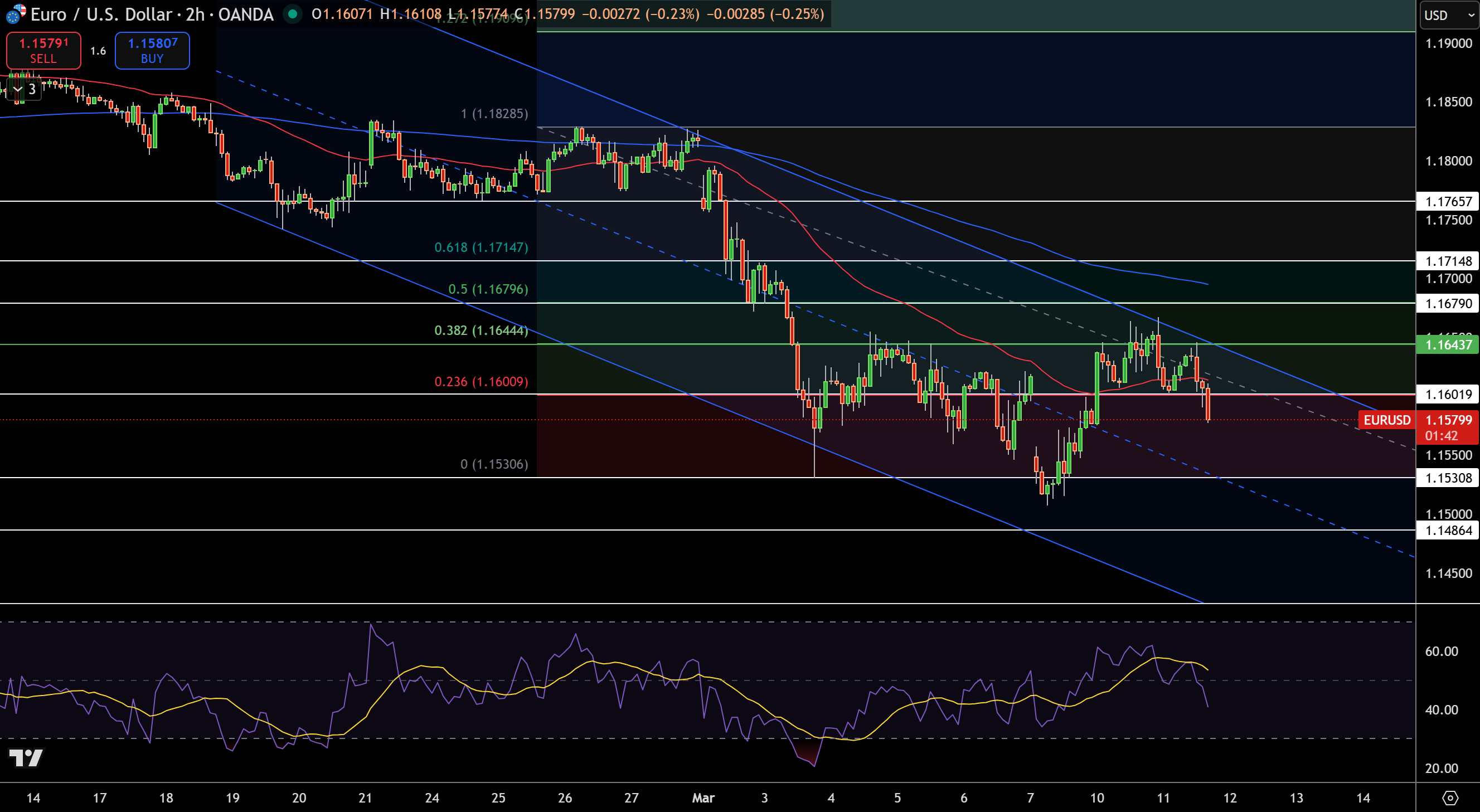The image size is (1480, 812).
Task: Click the Mar date on time axis
Action: (703, 798)
